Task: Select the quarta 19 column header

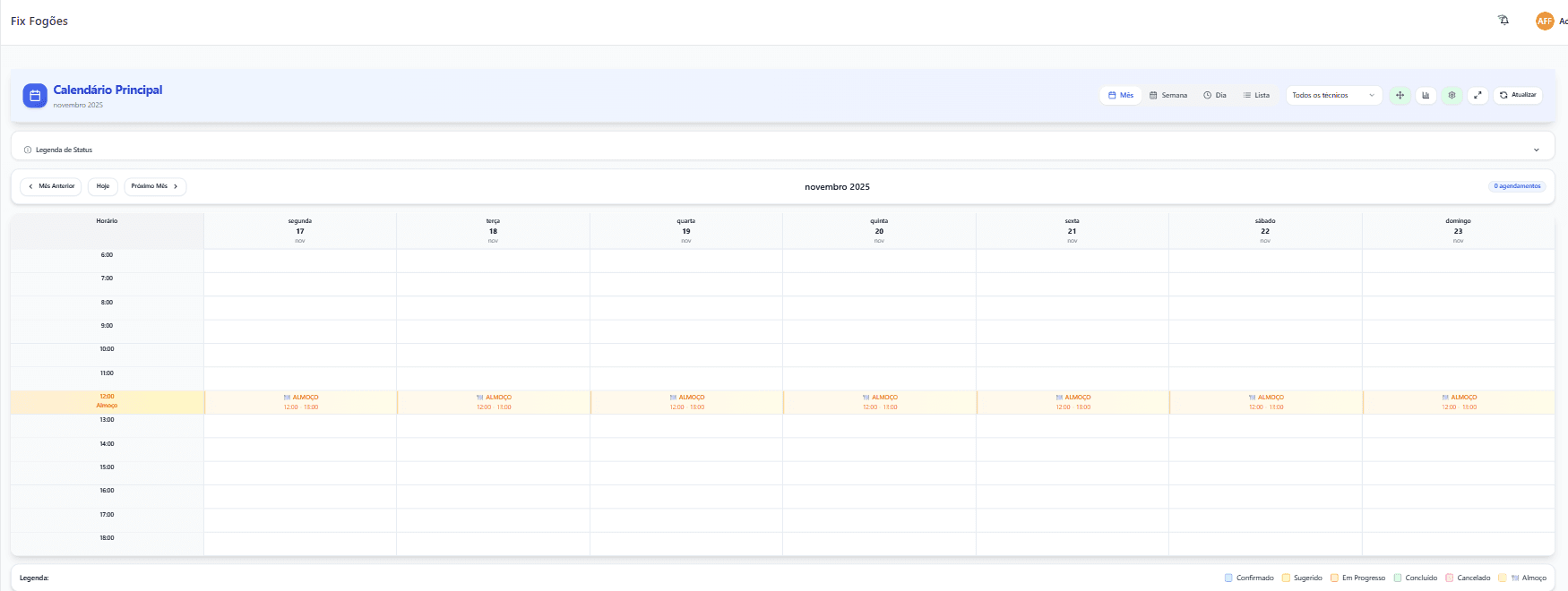Action: pyautogui.click(x=686, y=231)
